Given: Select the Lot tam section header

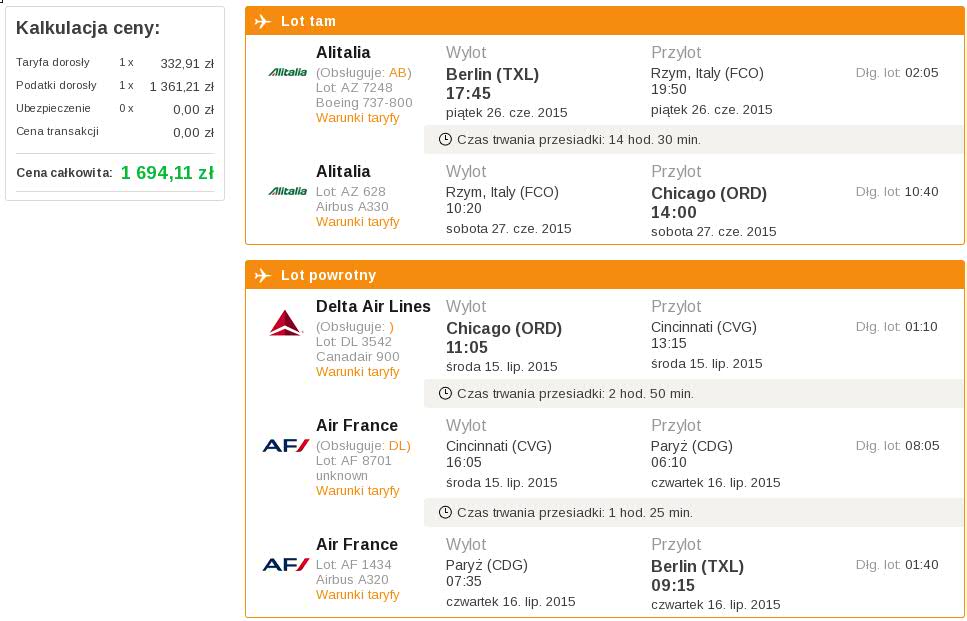Looking at the screenshot, I should point(604,21).
